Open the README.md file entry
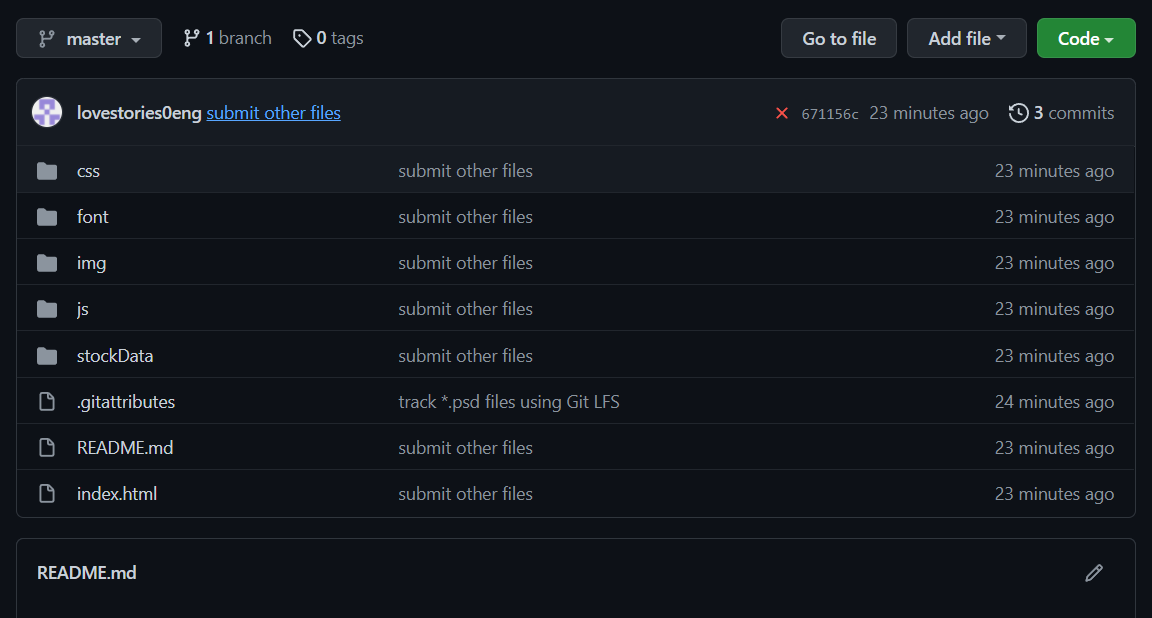Image resolution: width=1152 pixels, height=618 pixels. (125, 448)
